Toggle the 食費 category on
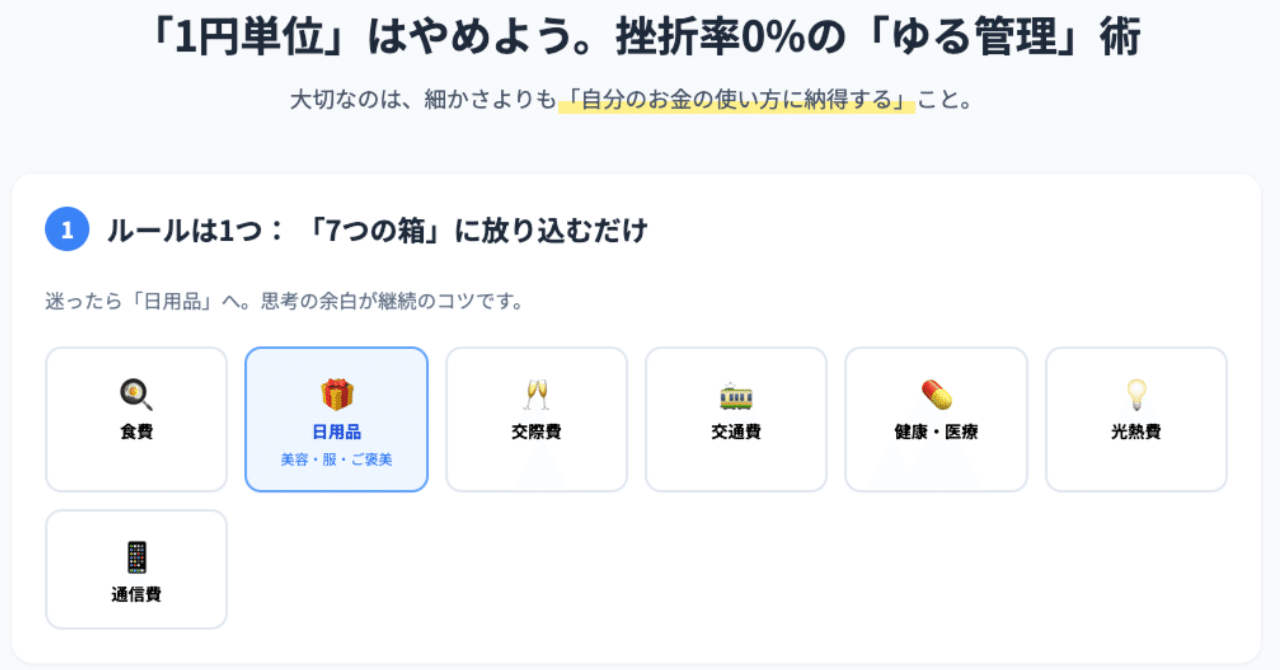The height and width of the screenshot is (670, 1280). [136, 419]
